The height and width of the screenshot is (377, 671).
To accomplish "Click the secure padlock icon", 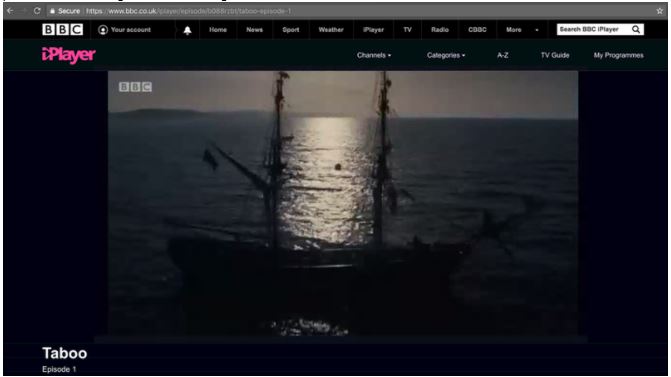I will [52, 11].
